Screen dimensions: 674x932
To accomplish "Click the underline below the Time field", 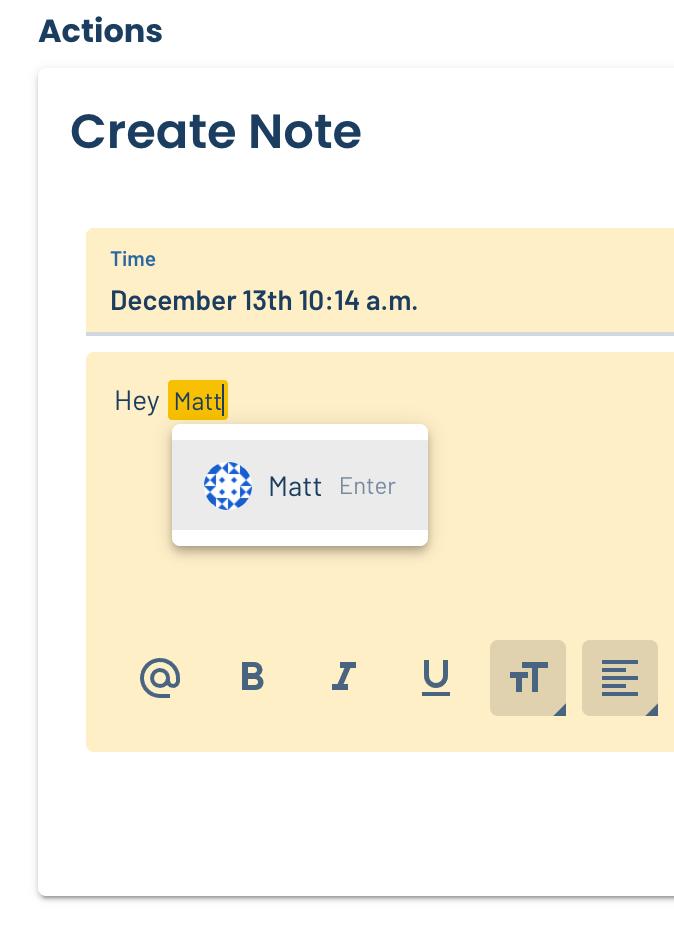I will (x=380, y=334).
